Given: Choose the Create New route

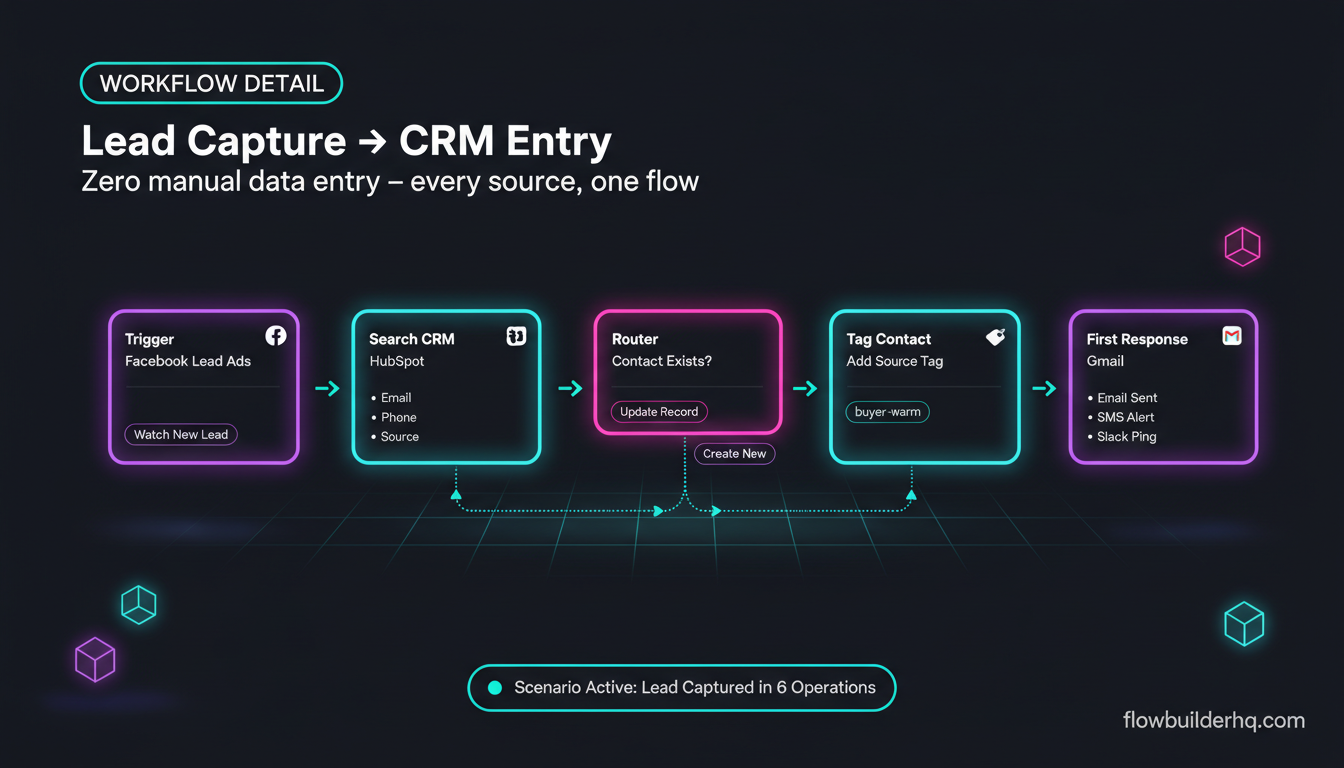Looking at the screenshot, I should pos(734,454).
